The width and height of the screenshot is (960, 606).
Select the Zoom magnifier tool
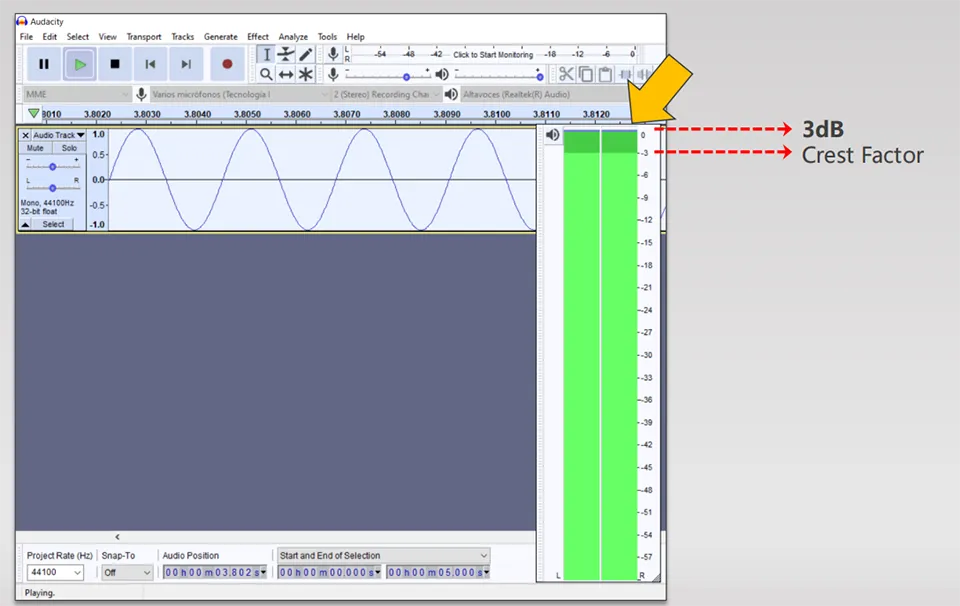tap(266, 75)
